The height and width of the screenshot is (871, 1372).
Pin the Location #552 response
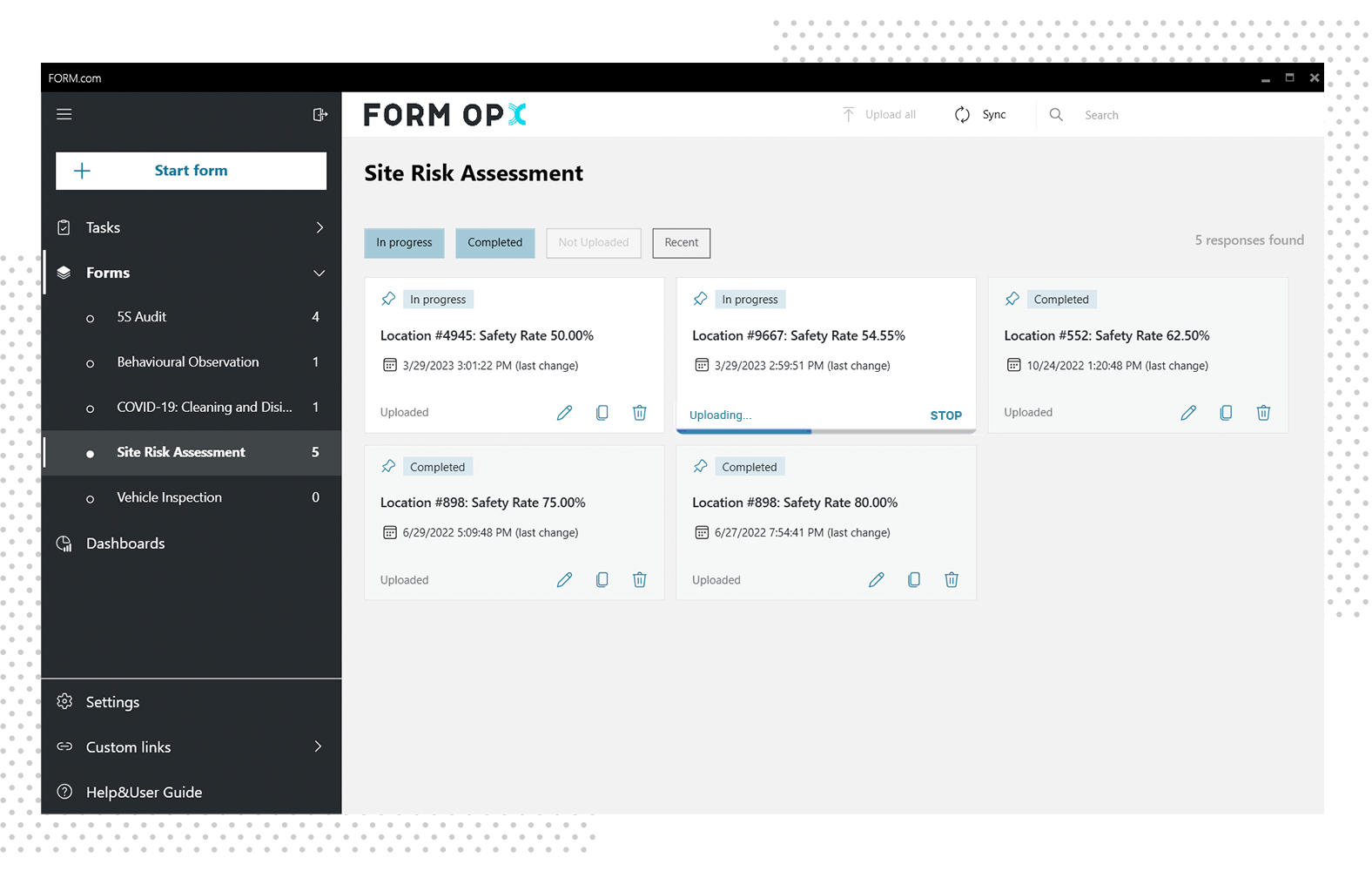point(1012,299)
